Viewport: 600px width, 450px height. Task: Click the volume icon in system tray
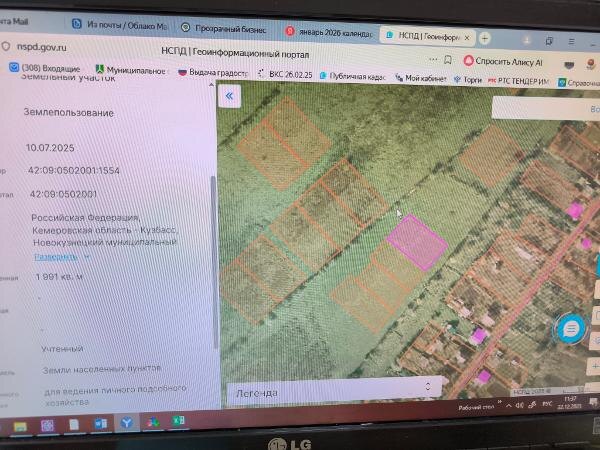(x=520, y=405)
